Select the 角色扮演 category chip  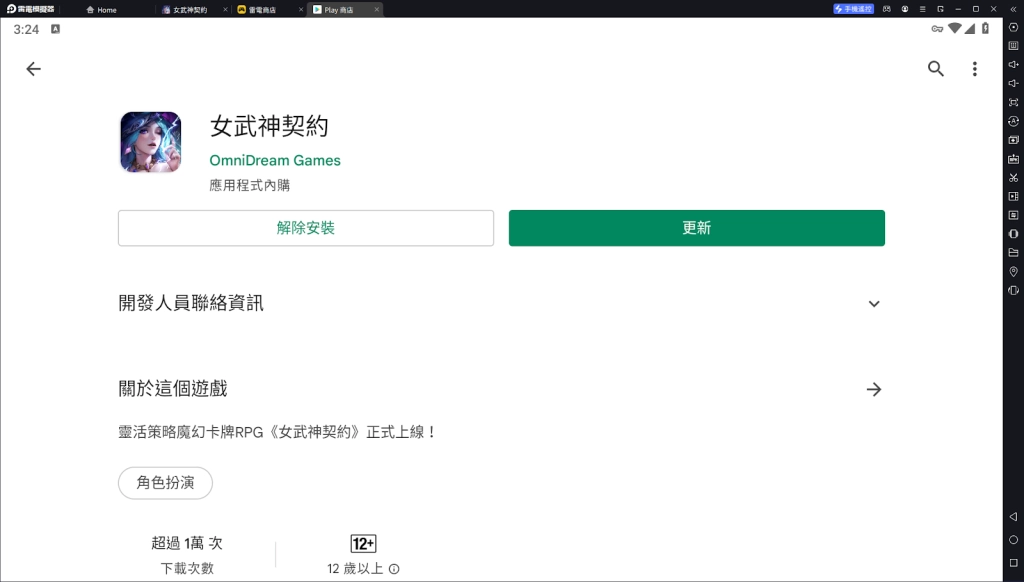coord(165,483)
